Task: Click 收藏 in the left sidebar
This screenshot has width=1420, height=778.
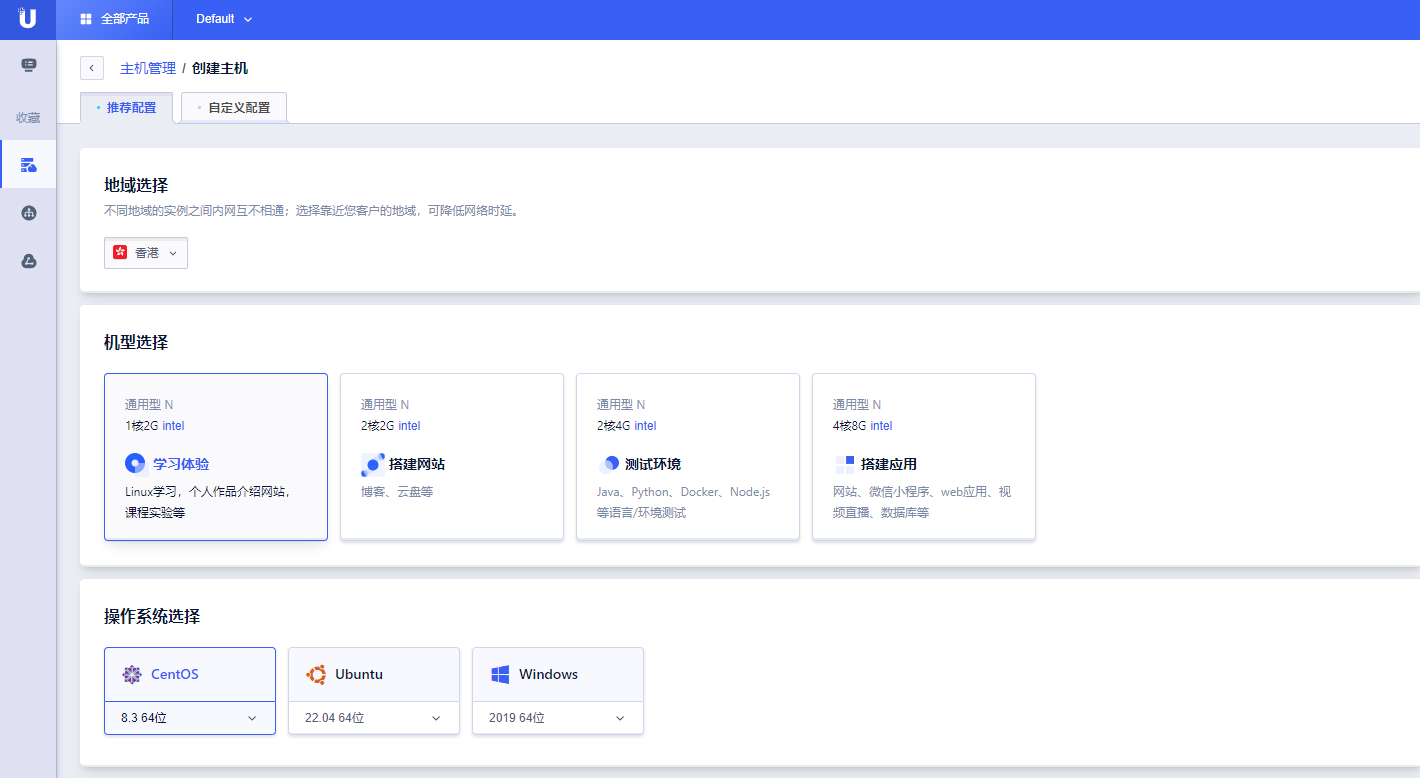Action: [x=28, y=117]
